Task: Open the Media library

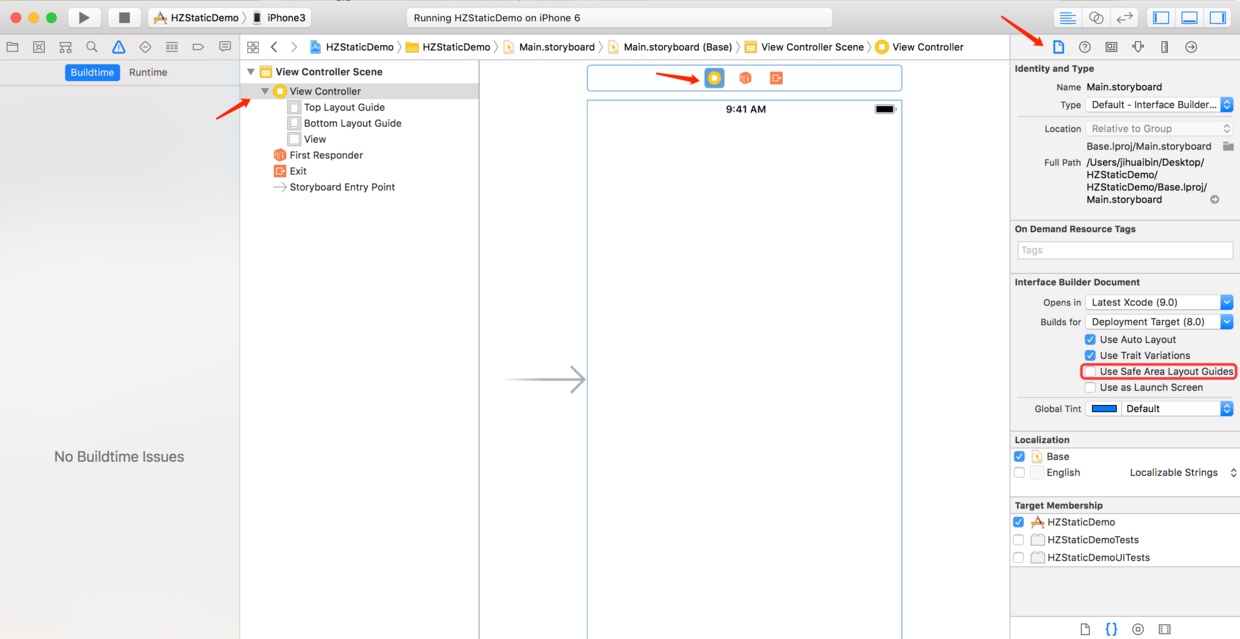Action: [1164, 629]
